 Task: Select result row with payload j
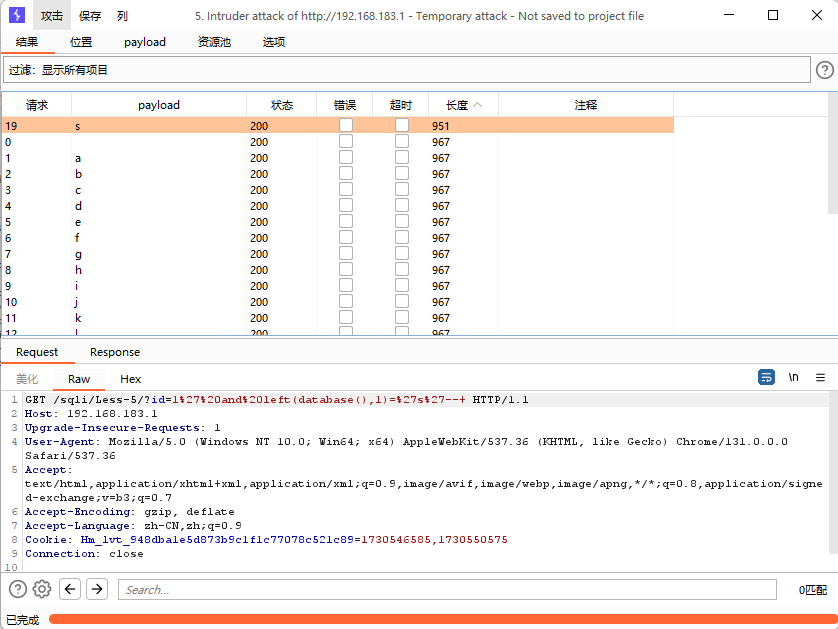(x=338, y=302)
